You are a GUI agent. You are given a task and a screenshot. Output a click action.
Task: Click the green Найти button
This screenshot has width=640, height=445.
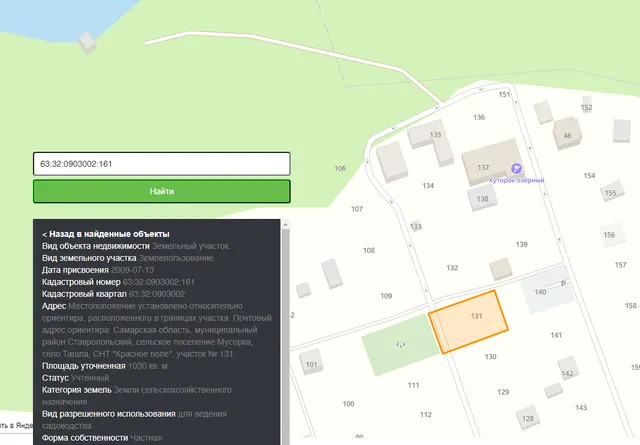click(162, 191)
